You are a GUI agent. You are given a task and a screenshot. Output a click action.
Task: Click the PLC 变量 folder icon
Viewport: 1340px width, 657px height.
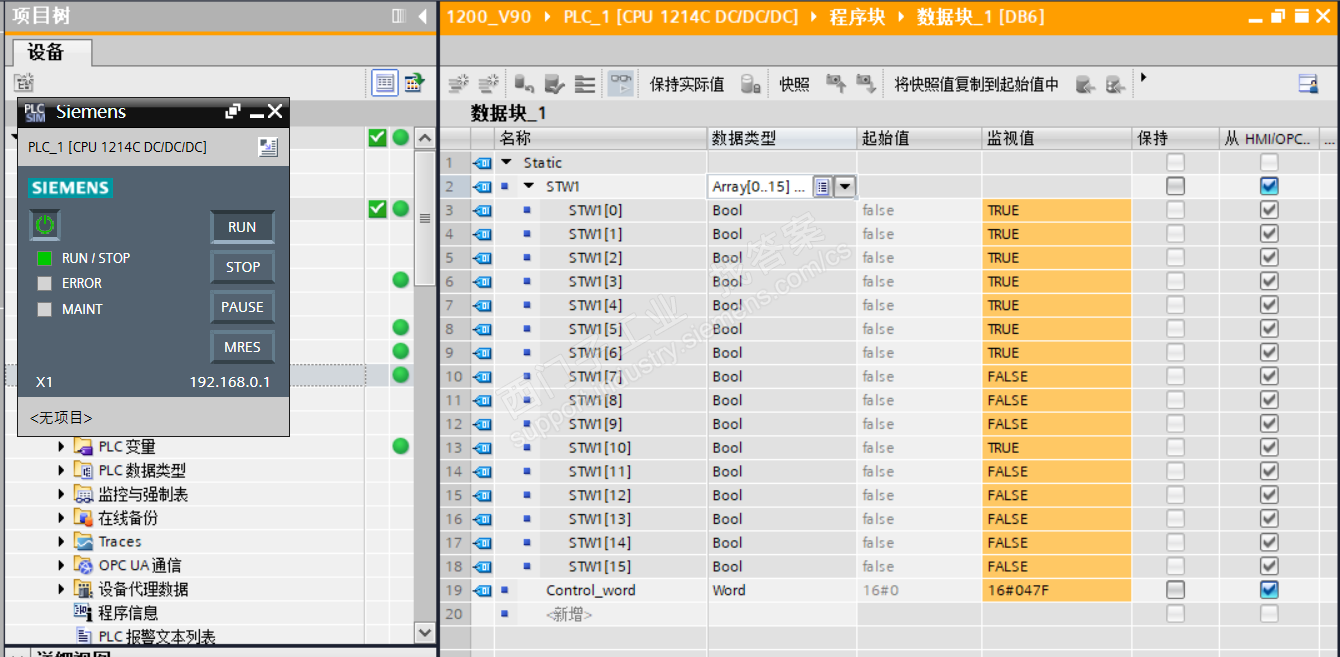tap(84, 446)
